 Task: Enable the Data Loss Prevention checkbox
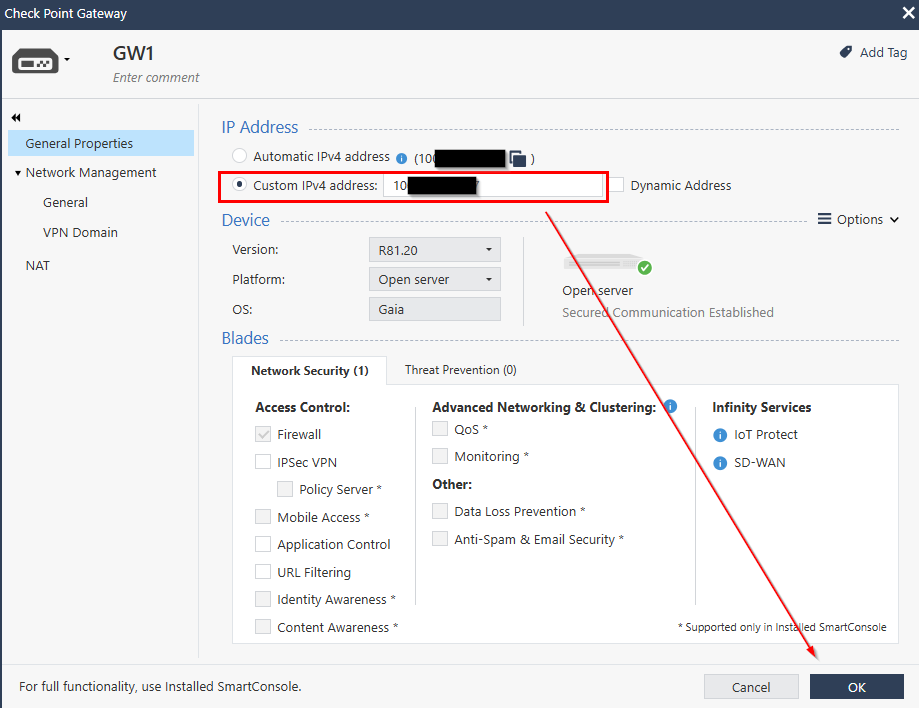click(440, 511)
